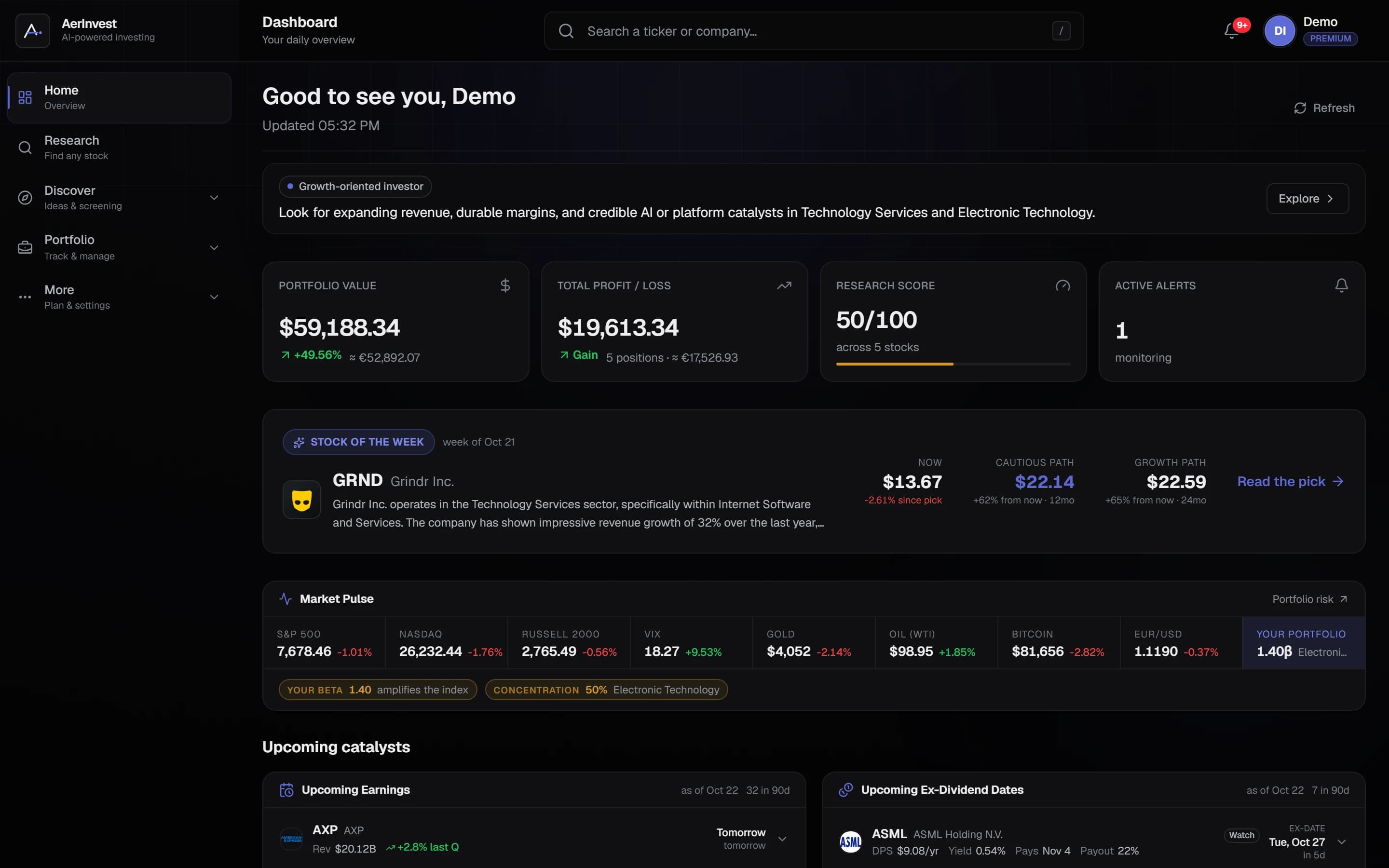The width and height of the screenshot is (1389, 868).
Task: Click the VIX 18.27 tile
Action: (691, 643)
